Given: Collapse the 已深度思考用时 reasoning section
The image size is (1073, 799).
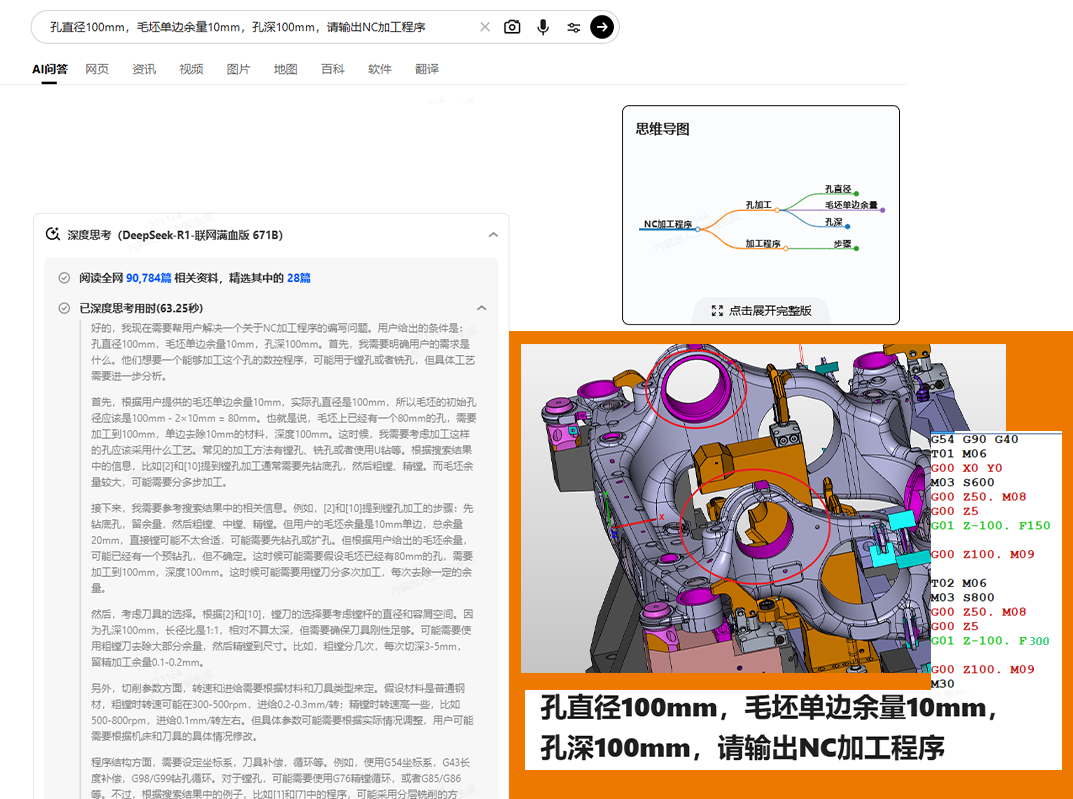Looking at the screenshot, I should (481, 308).
